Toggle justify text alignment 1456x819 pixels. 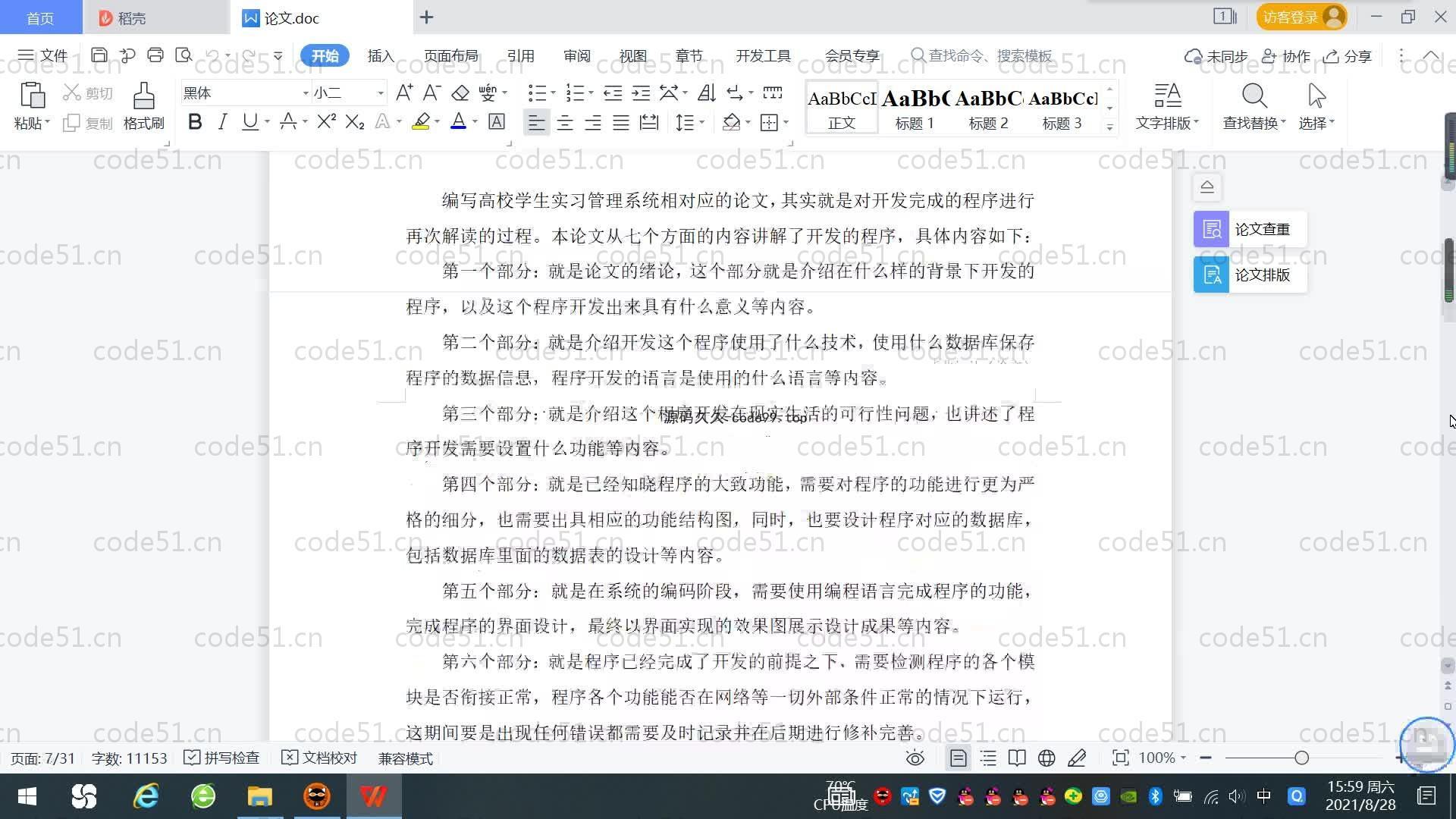click(x=621, y=122)
